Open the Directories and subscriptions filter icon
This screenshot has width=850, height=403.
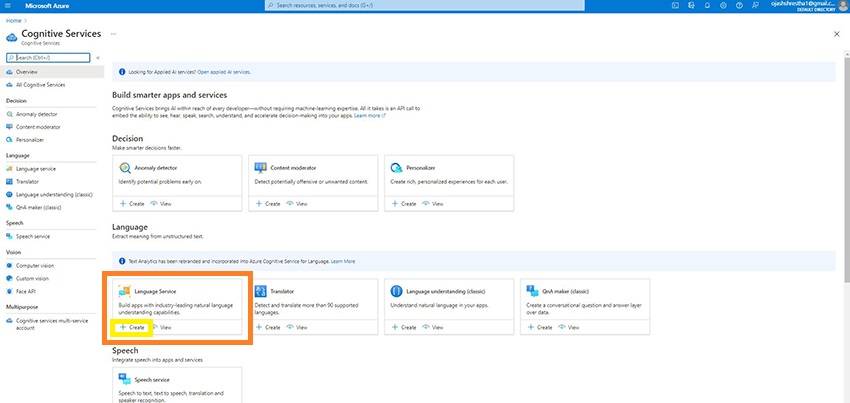[x=691, y=5]
